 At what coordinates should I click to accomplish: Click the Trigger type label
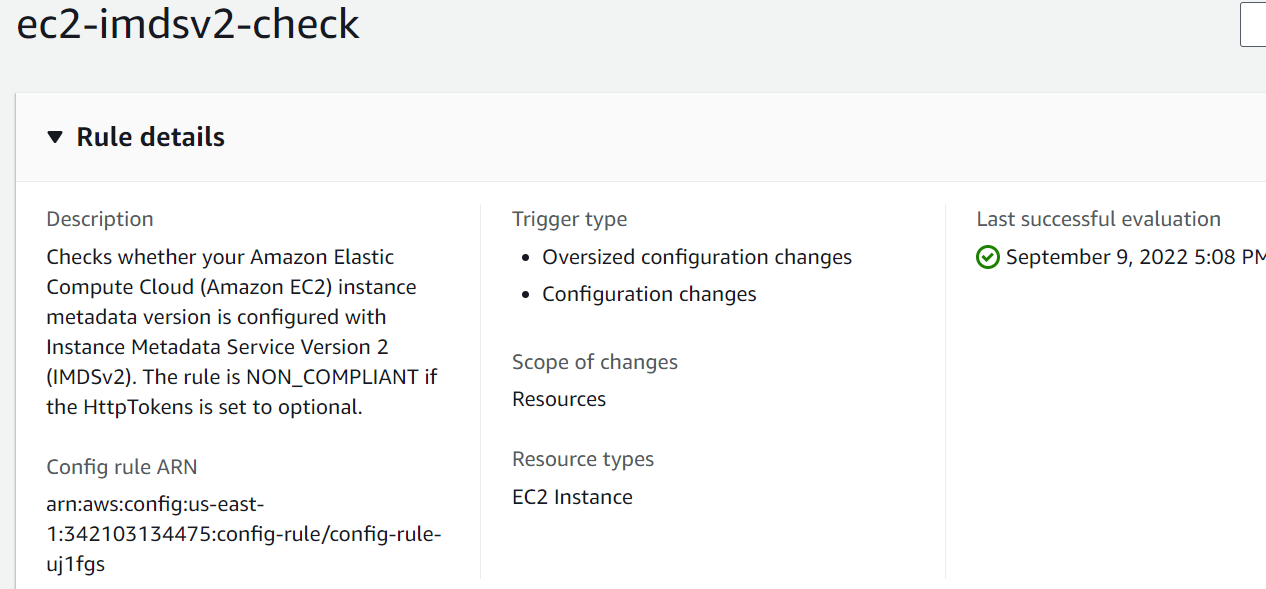(x=569, y=219)
